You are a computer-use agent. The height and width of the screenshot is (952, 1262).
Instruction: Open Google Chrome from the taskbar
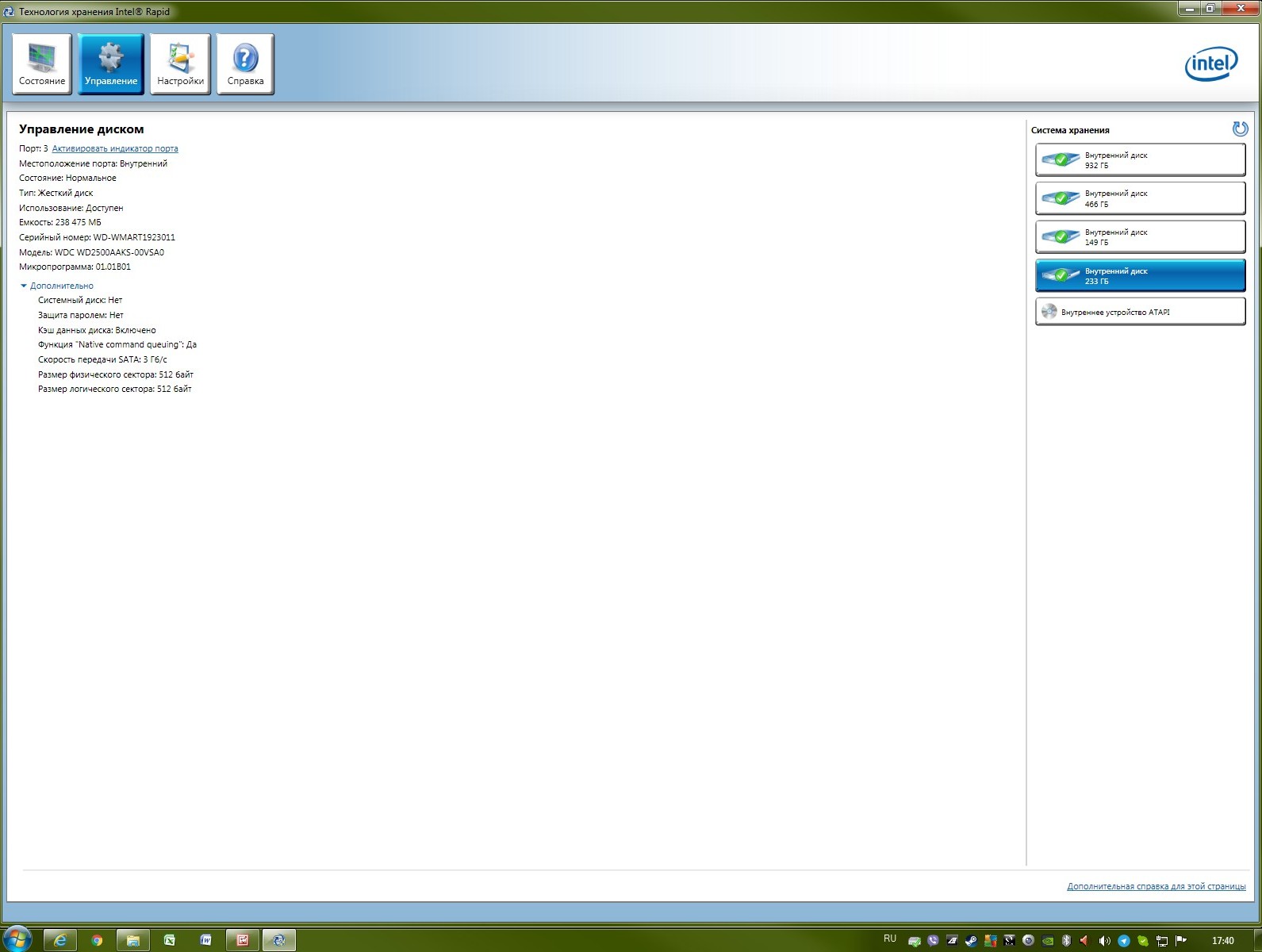[x=97, y=940]
